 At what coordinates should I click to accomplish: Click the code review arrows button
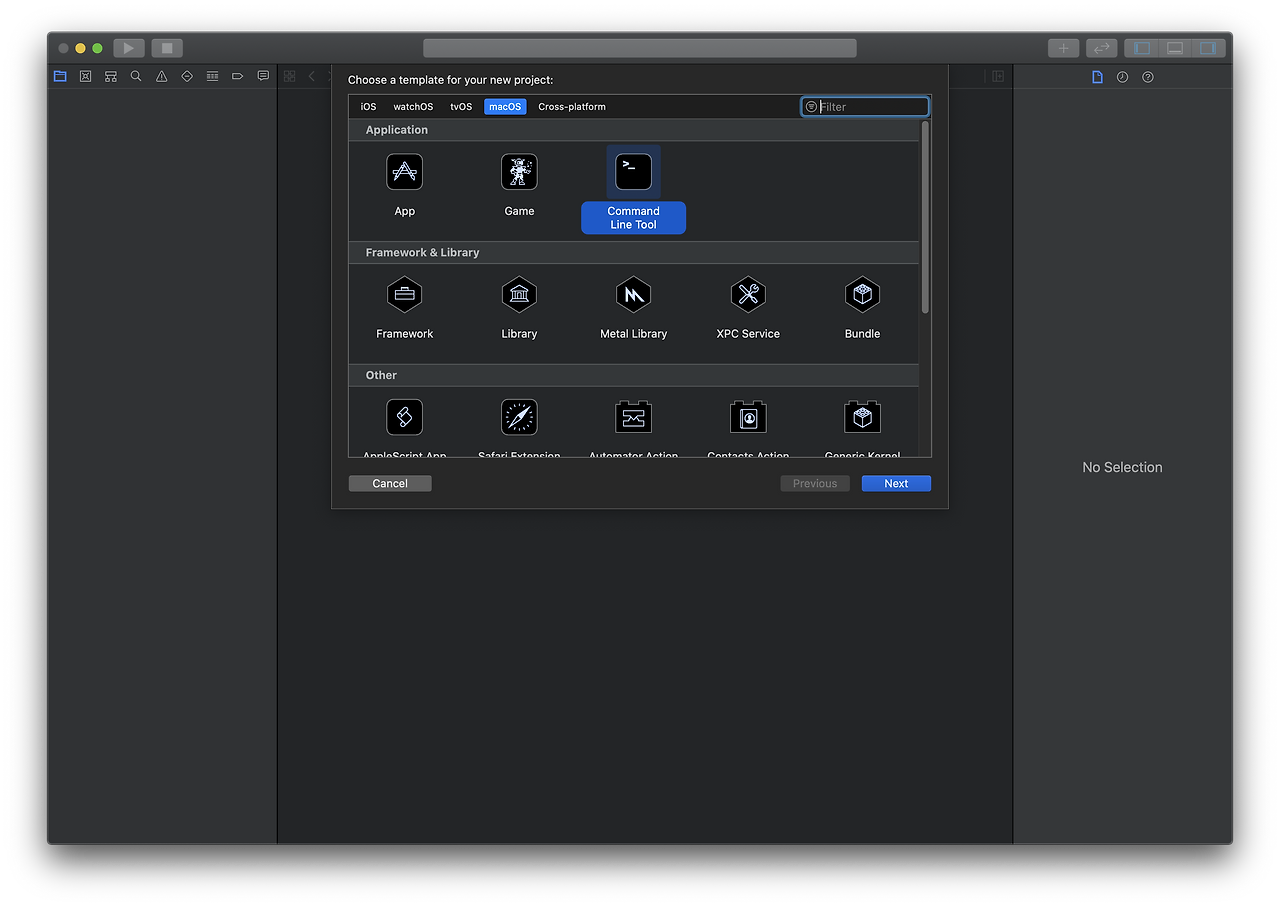click(x=1101, y=48)
